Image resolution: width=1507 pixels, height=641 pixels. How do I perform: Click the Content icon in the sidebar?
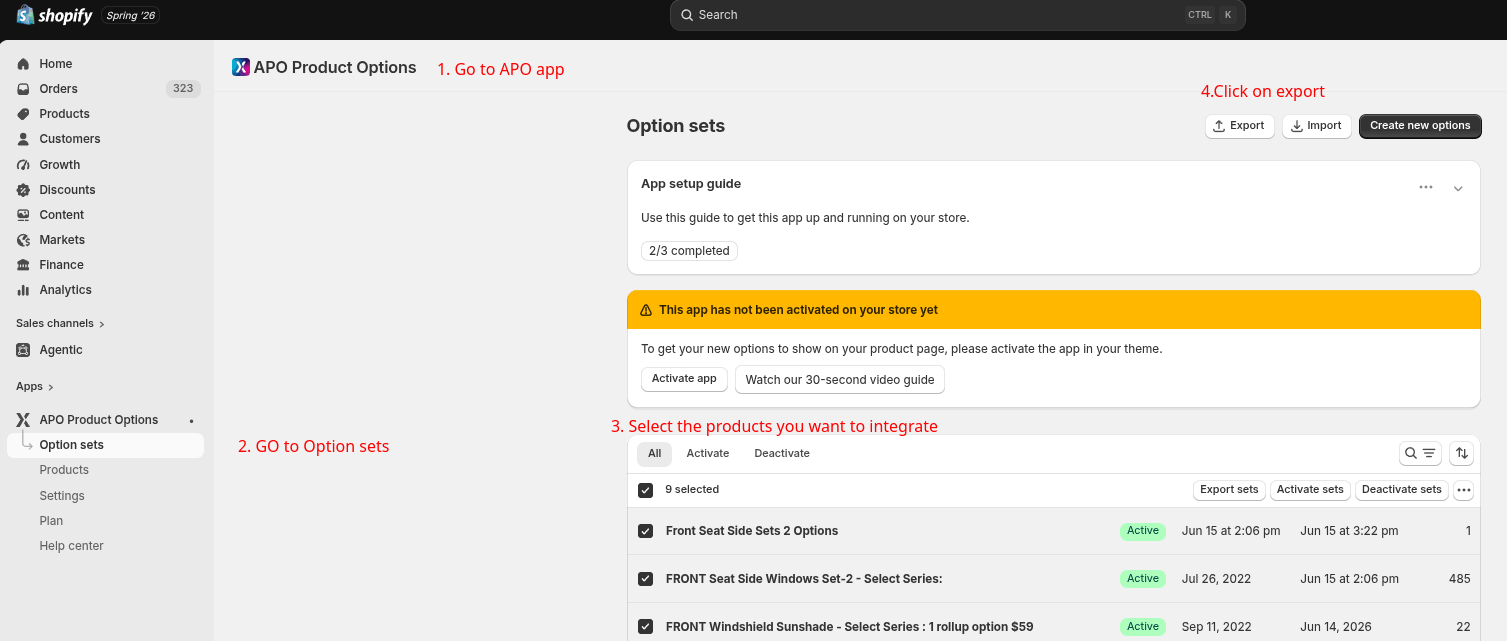pos(23,215)
